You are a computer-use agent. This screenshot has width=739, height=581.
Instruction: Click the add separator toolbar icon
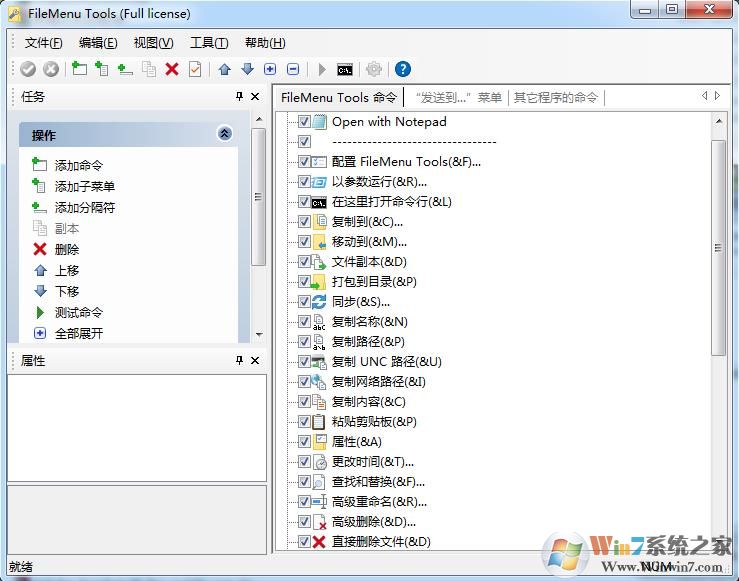click(x=124, y=69)
